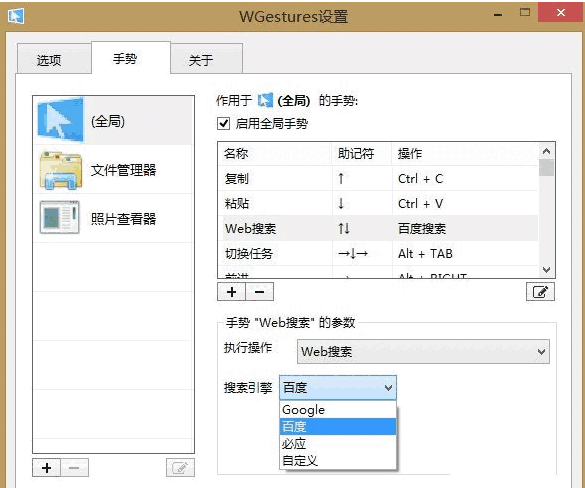Image resolution: width=585 pixels, height=488 pixels.
Task: Click the 名称 column header
Action: [275, 154]
